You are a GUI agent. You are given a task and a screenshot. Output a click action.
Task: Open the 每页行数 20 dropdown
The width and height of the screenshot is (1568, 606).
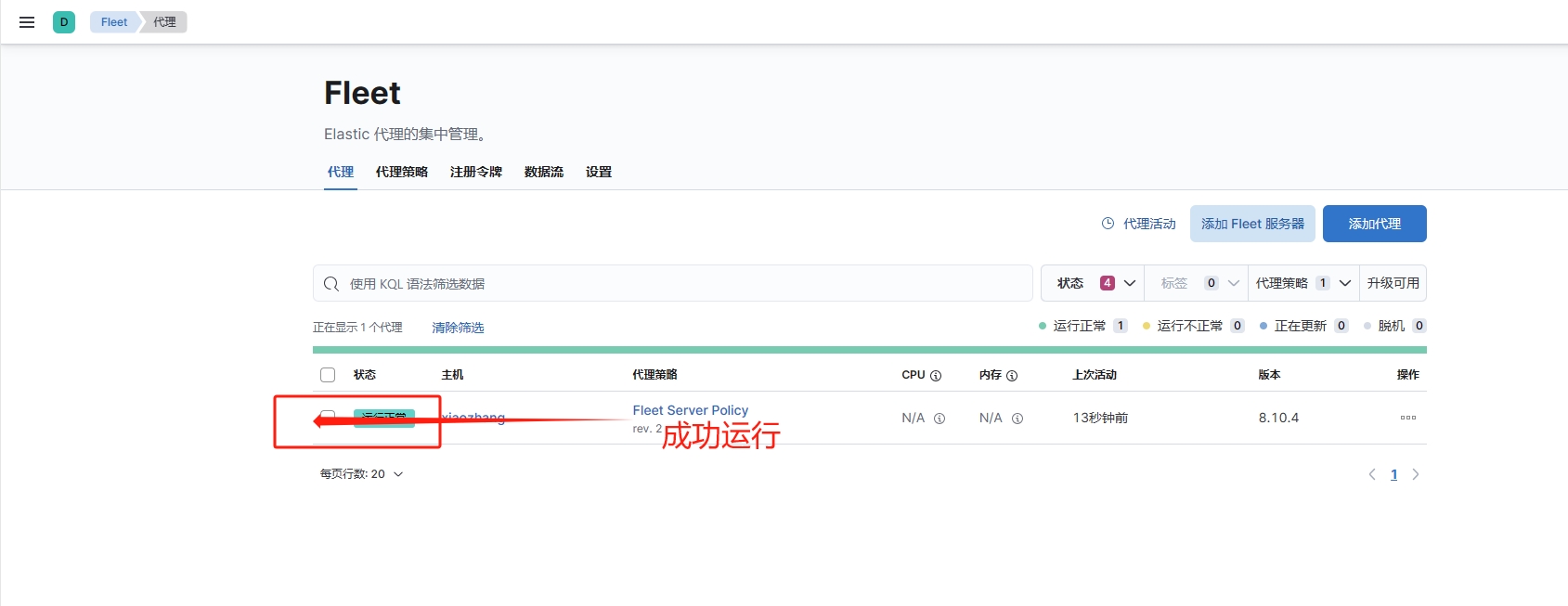[362, 474]
